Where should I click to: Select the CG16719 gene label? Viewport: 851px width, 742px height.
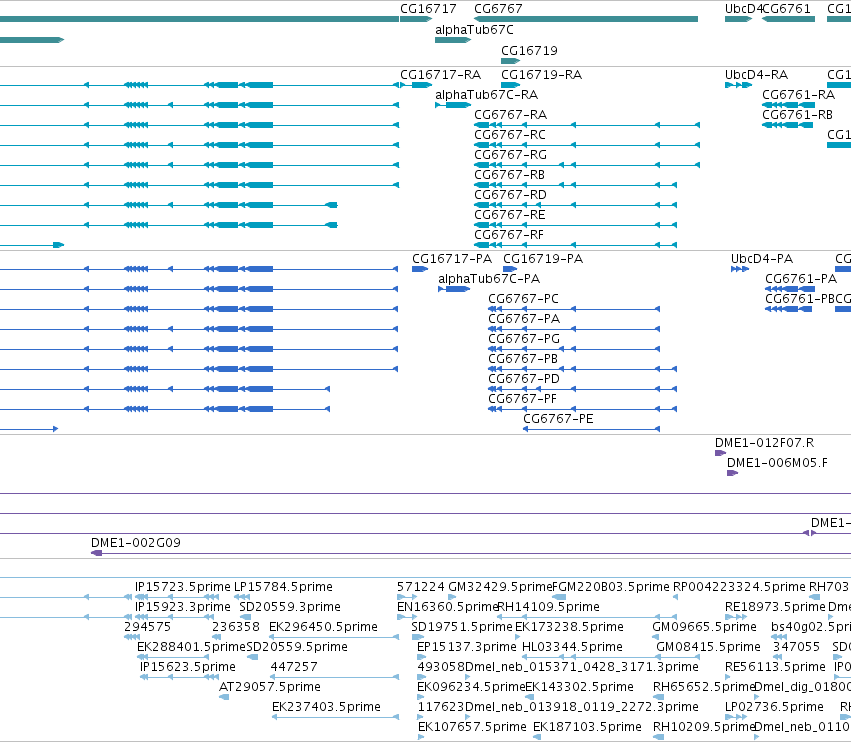[529, 50]
